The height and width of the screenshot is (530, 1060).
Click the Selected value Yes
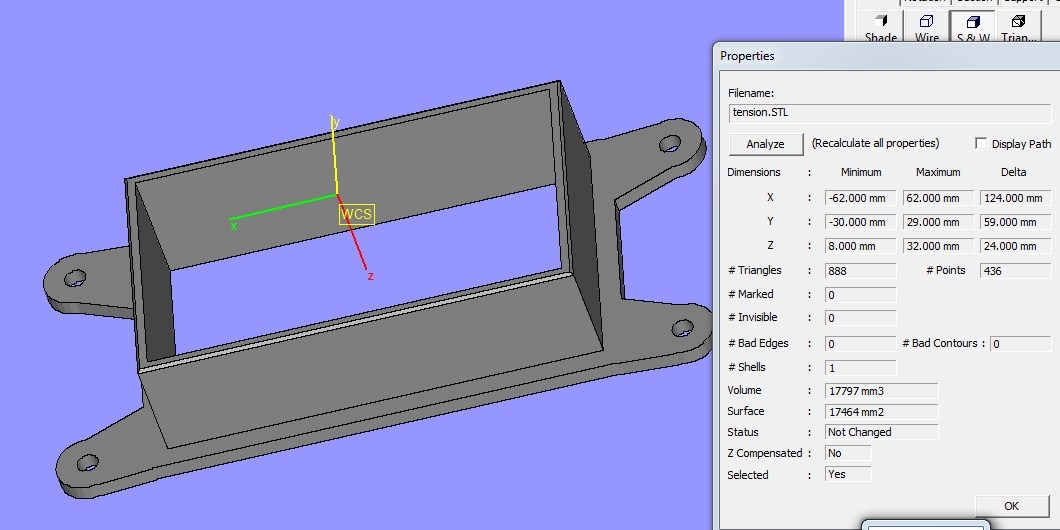tap(848, 475)
